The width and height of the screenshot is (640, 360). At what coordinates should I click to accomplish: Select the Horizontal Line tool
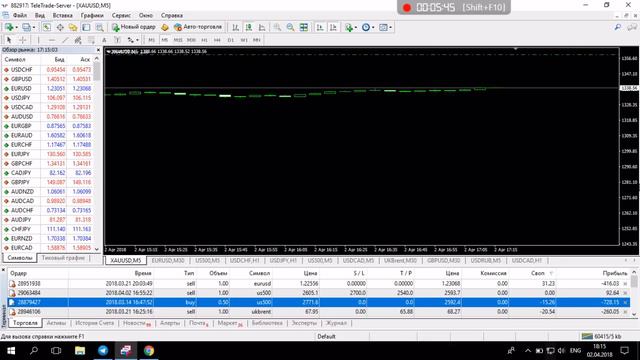pos(51,40)
